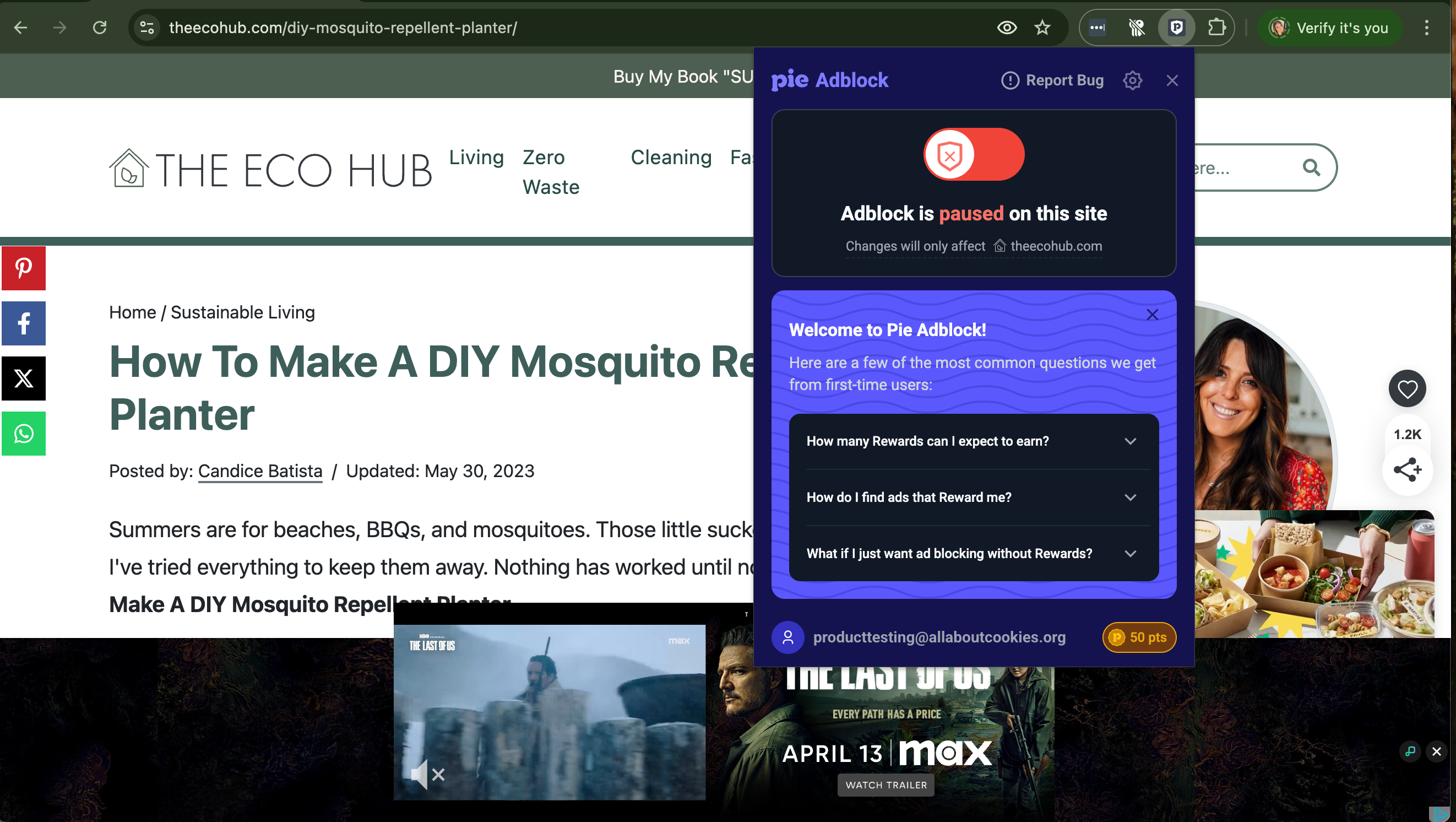Expand How many Rewards can I earn
Screen dimensions: 1456x822
pos(973,441)
